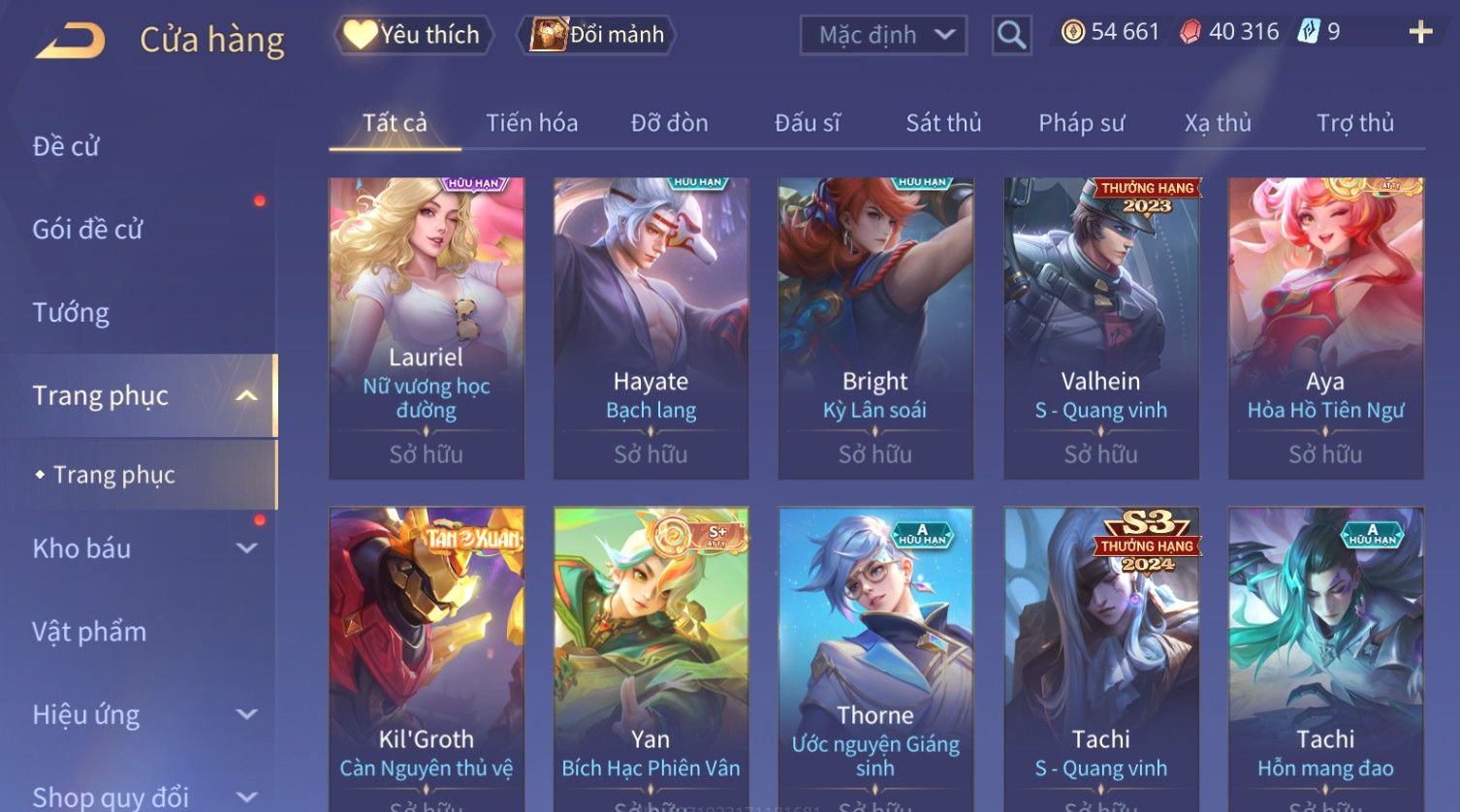Click the back arrow icon

pyautogui.click(x=71, y=41)
